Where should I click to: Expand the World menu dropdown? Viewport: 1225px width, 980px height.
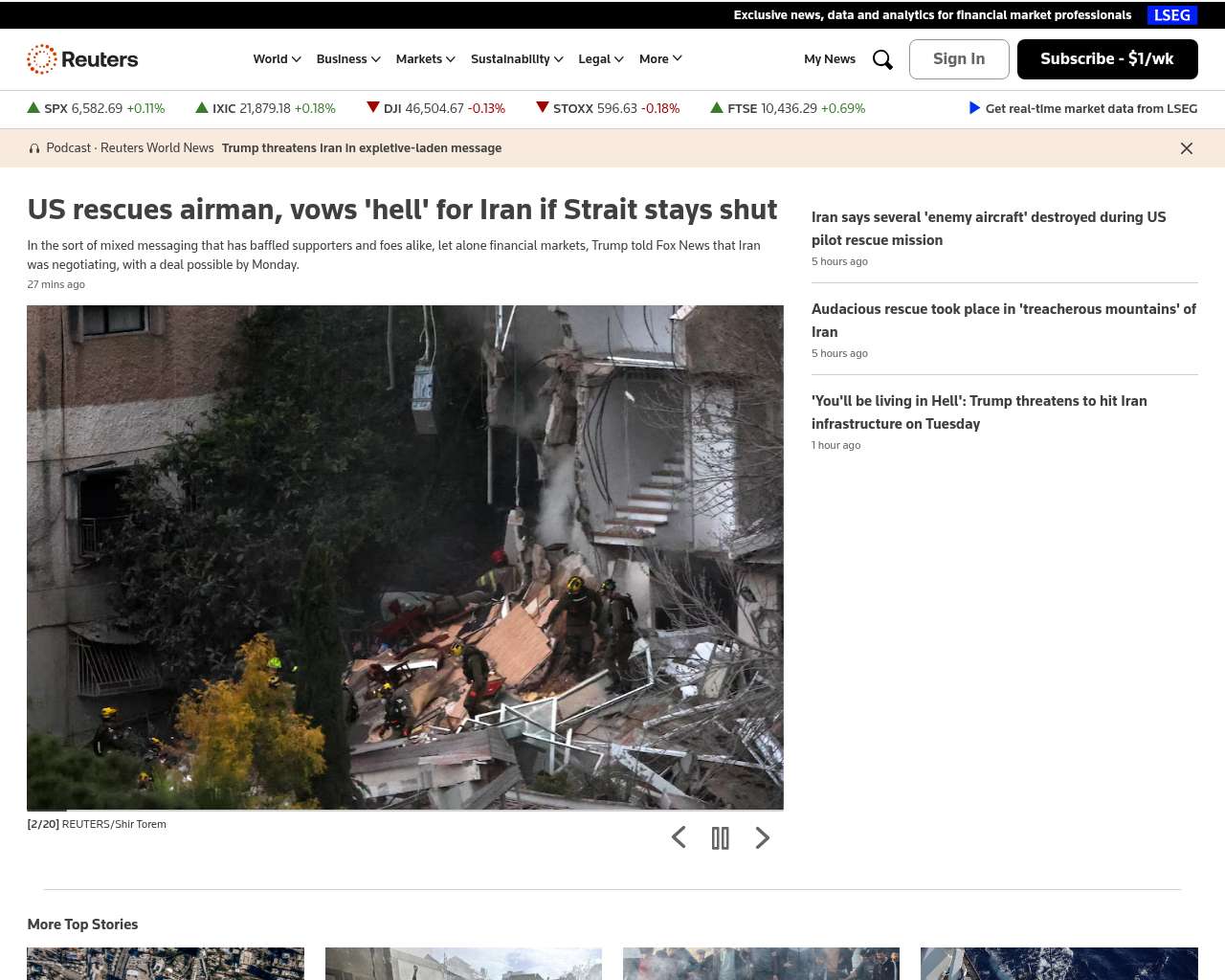click(277, 59)
